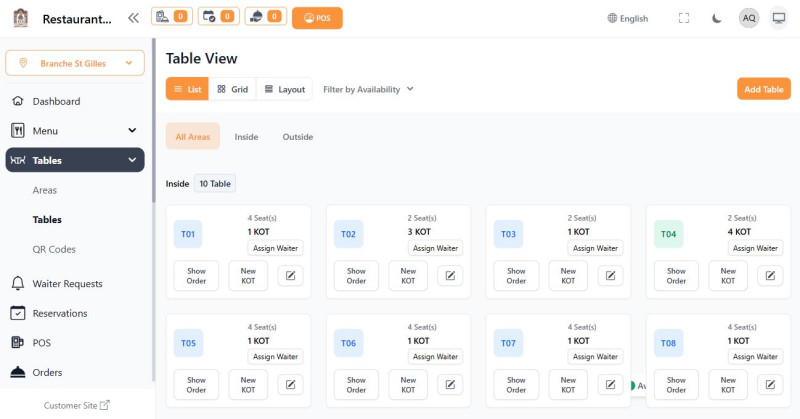Show order for table T05

196,385
